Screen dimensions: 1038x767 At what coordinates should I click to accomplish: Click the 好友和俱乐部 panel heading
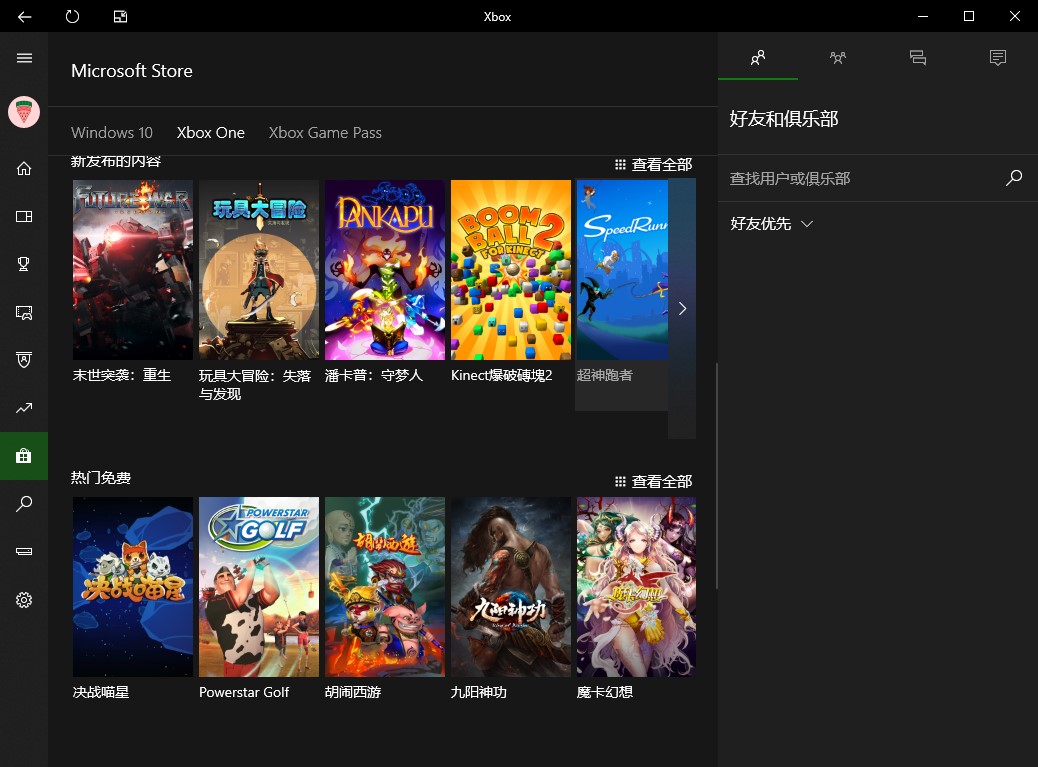784,118
